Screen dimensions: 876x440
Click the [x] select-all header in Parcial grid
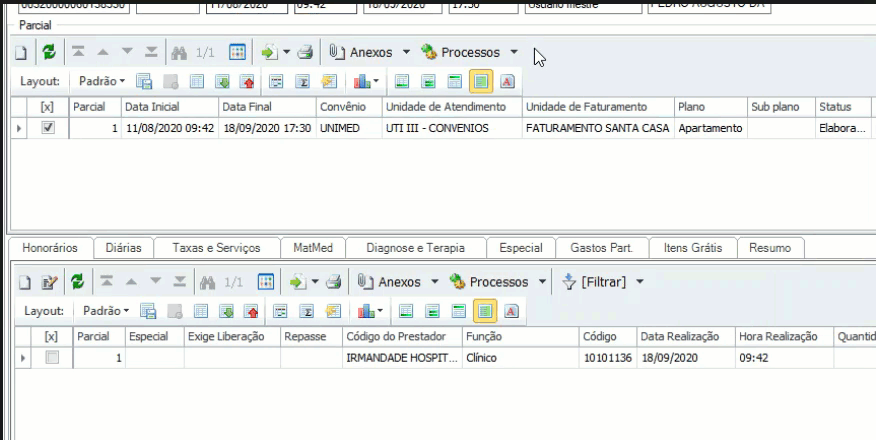pyautogui.click(x=47, y=107)
